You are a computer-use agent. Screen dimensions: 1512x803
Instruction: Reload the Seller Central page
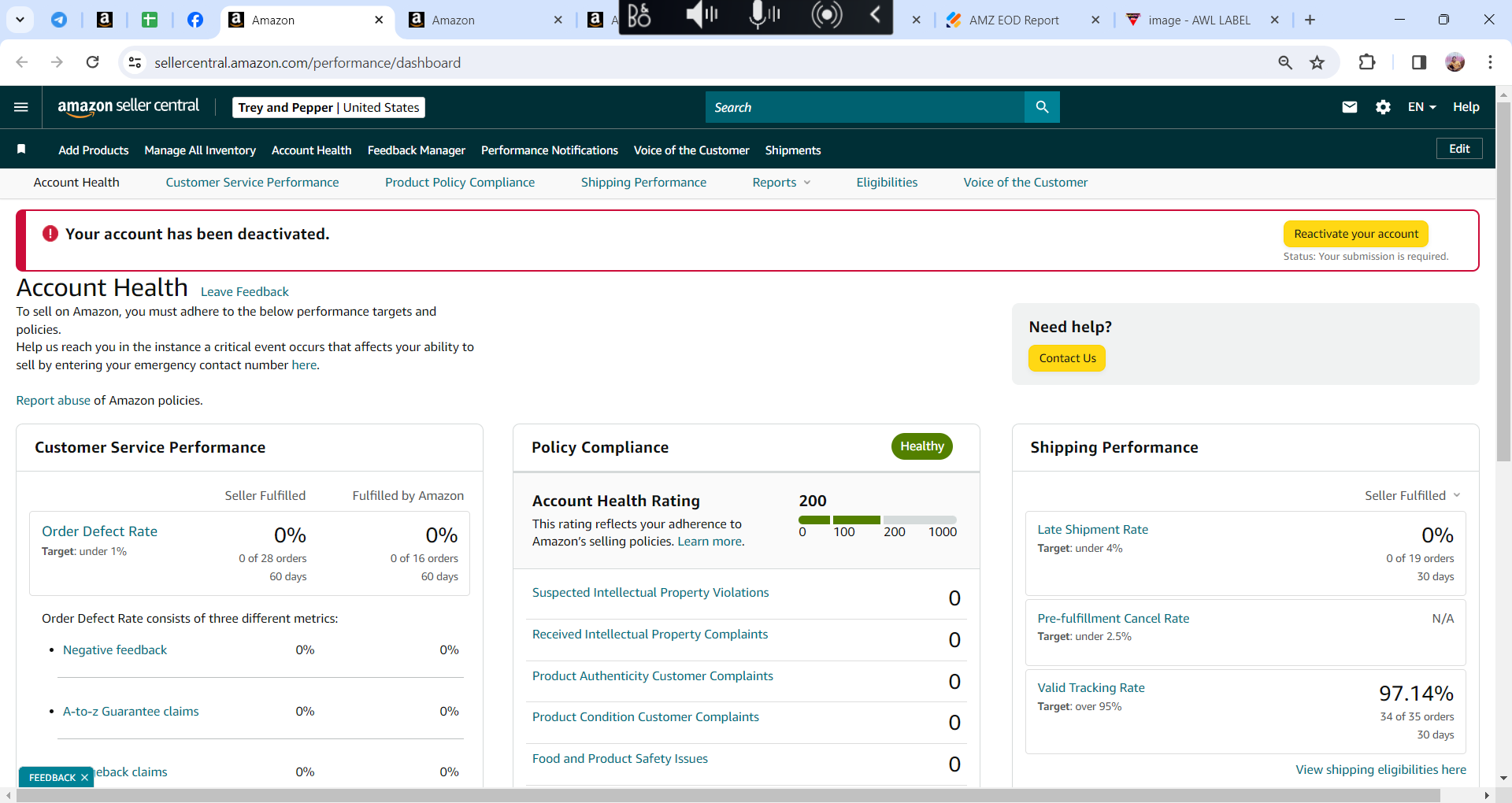coord(93,62)
